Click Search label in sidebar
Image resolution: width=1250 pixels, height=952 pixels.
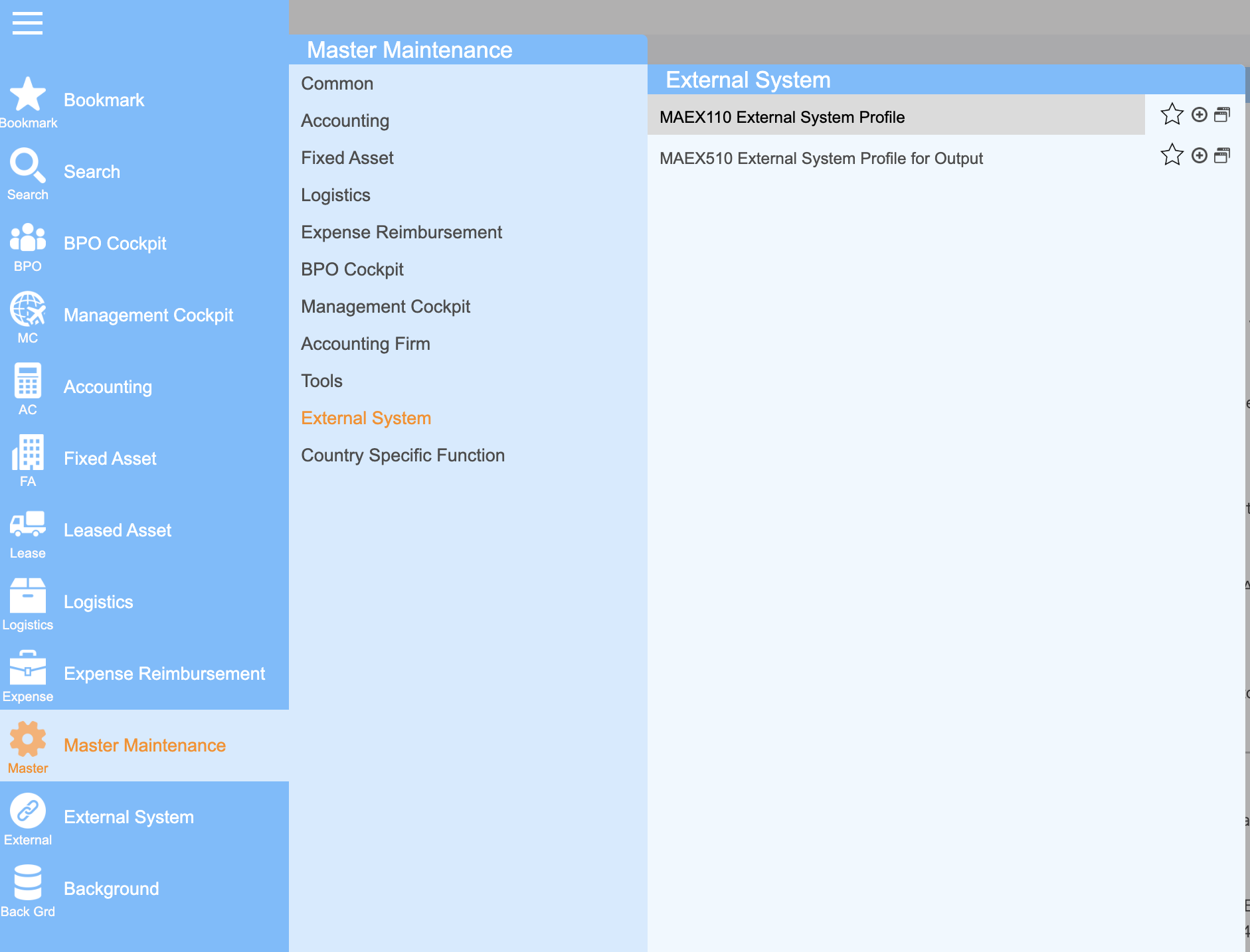(x=92, y=172)
